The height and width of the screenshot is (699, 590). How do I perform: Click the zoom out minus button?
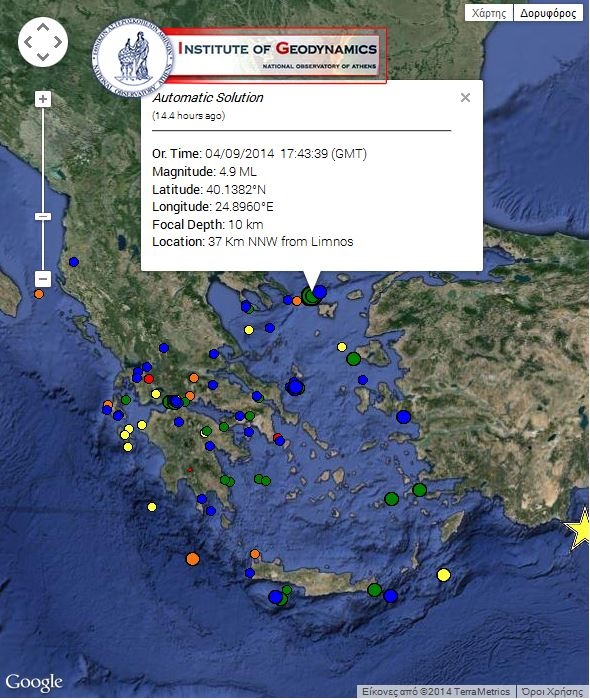pos(43,280)
